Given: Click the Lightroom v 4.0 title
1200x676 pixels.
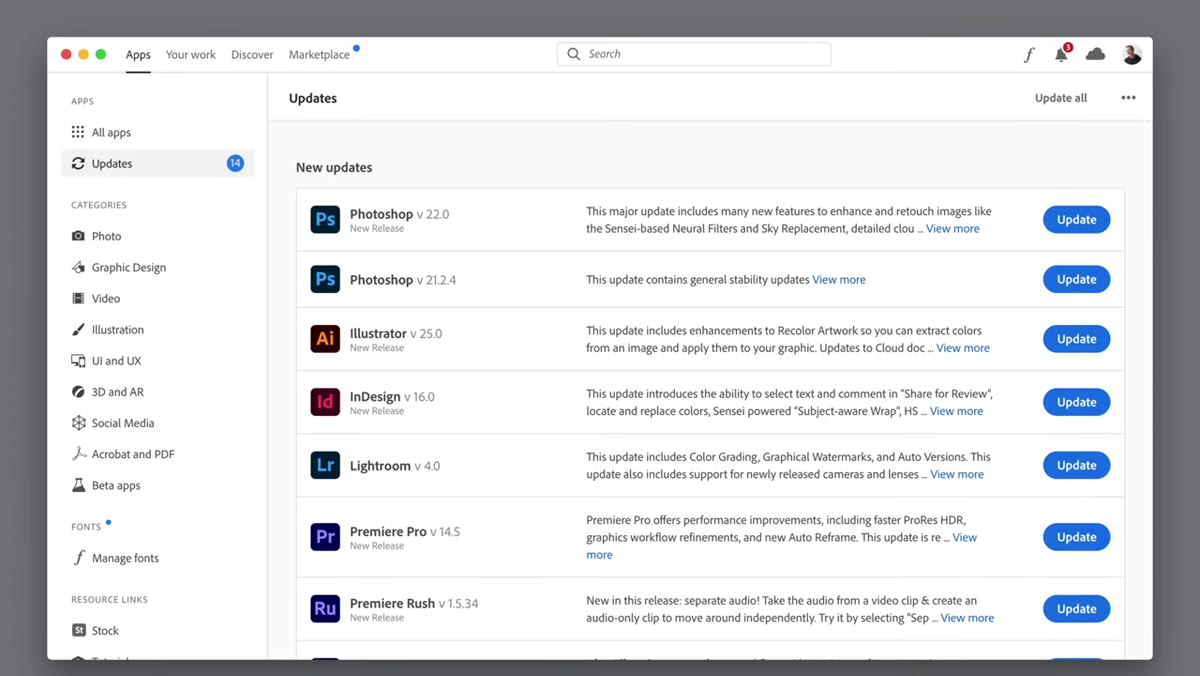Looking at the screenshot, I should tap(395, 466).
